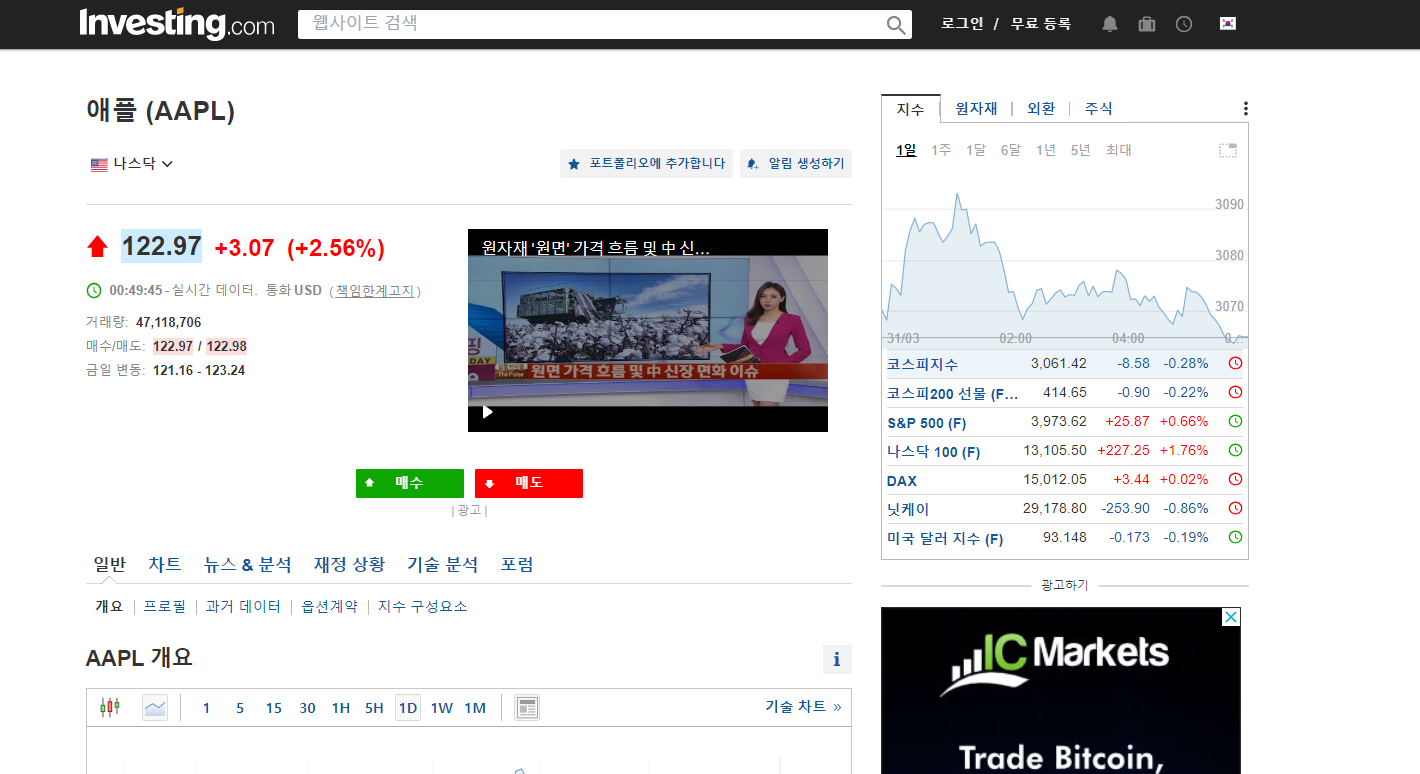This screenshot has height=774, width=1420.
Task: Open the DAX index link
Action: coord(902,481)
